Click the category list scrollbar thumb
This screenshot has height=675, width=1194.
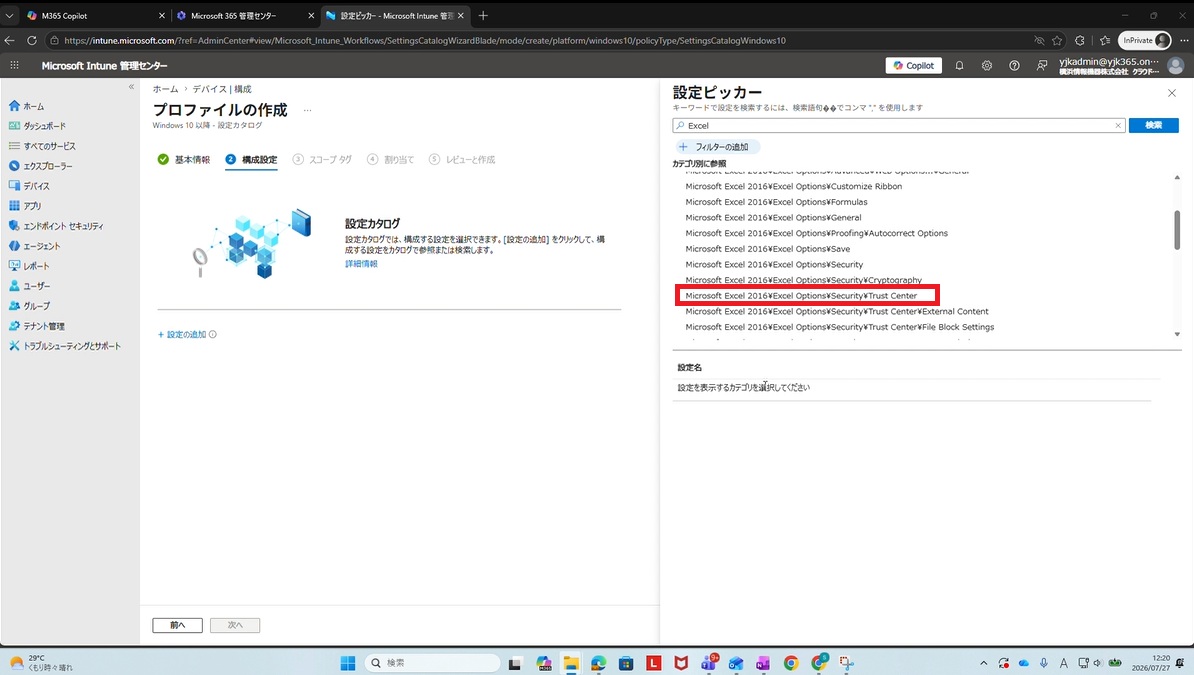(1176, 229)
